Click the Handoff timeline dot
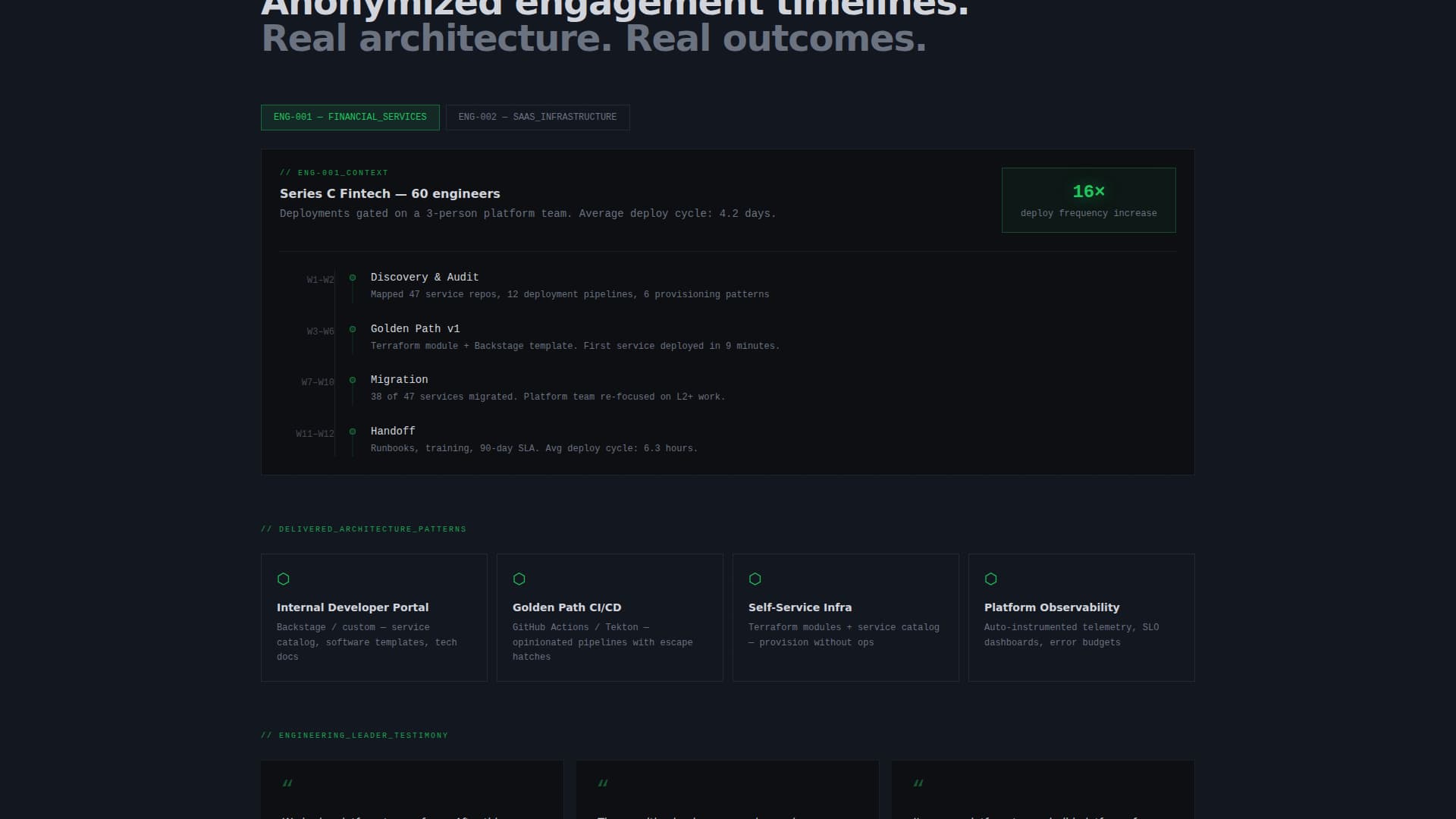 (353, 431)
